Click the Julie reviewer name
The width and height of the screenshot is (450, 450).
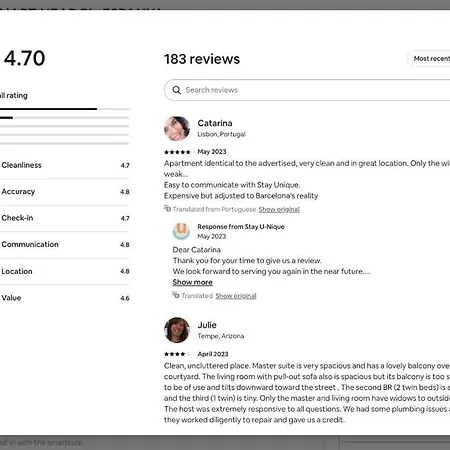click(207, 325)
